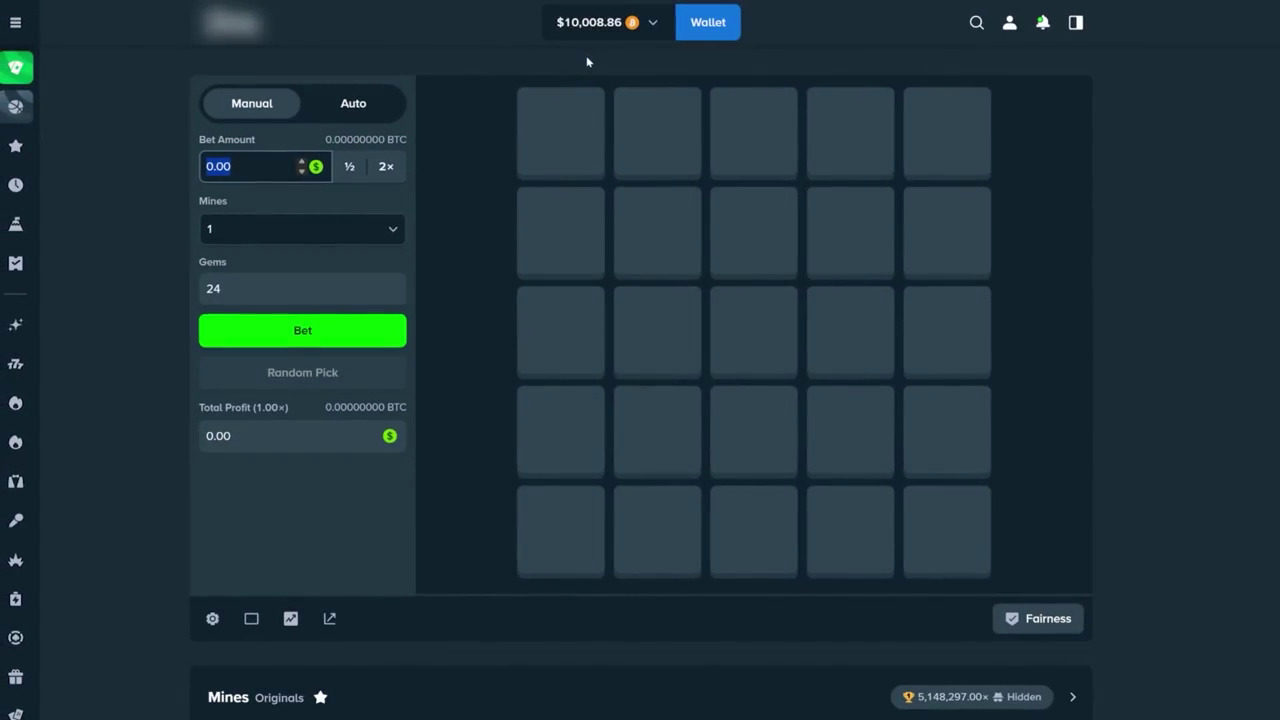Open the crown icon in sidebar
The width and height of the screenshot is (1280, 720).
(x=16, y=560)
